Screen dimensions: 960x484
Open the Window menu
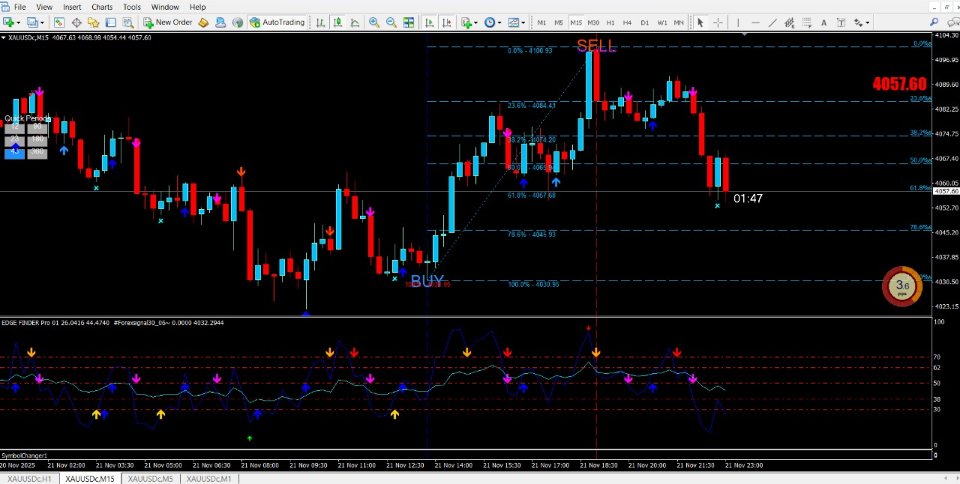click(165, 7)
